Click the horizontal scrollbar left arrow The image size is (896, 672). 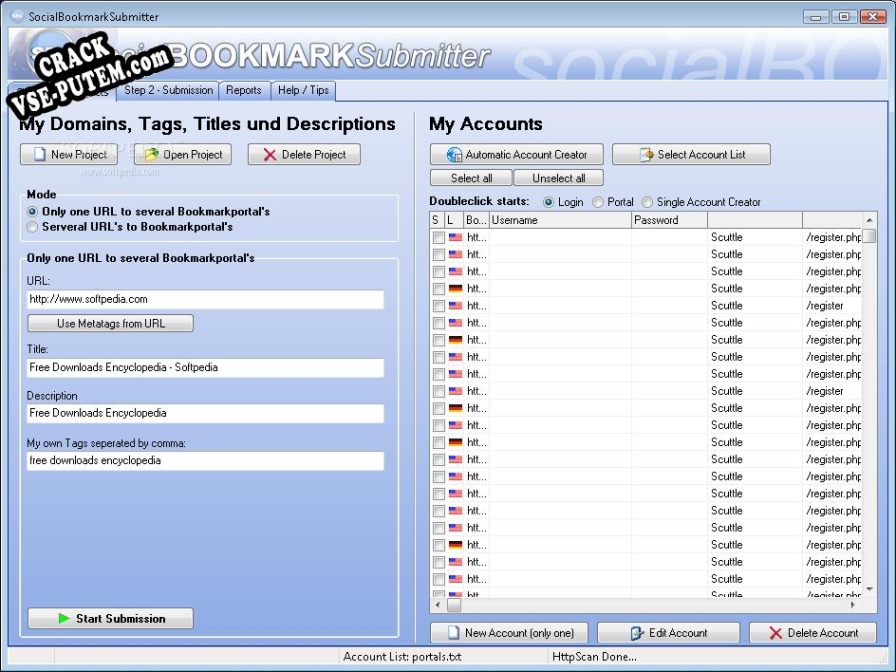click(438, 605)
